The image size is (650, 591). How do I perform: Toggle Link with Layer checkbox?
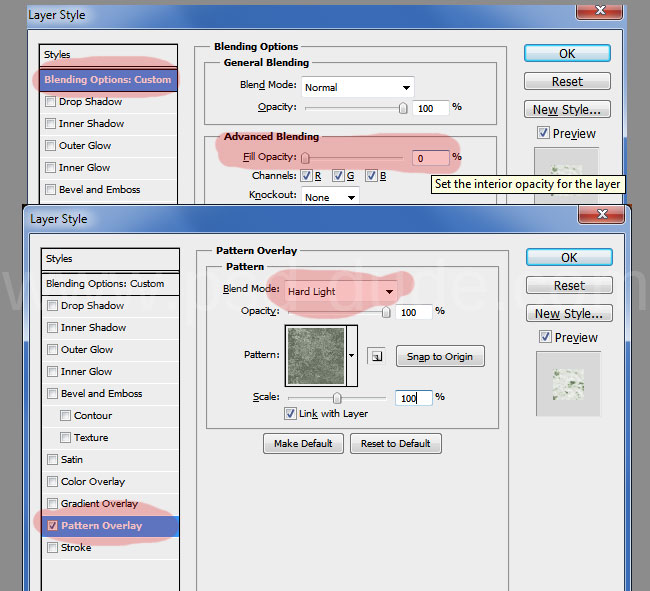tap(290, 414)
